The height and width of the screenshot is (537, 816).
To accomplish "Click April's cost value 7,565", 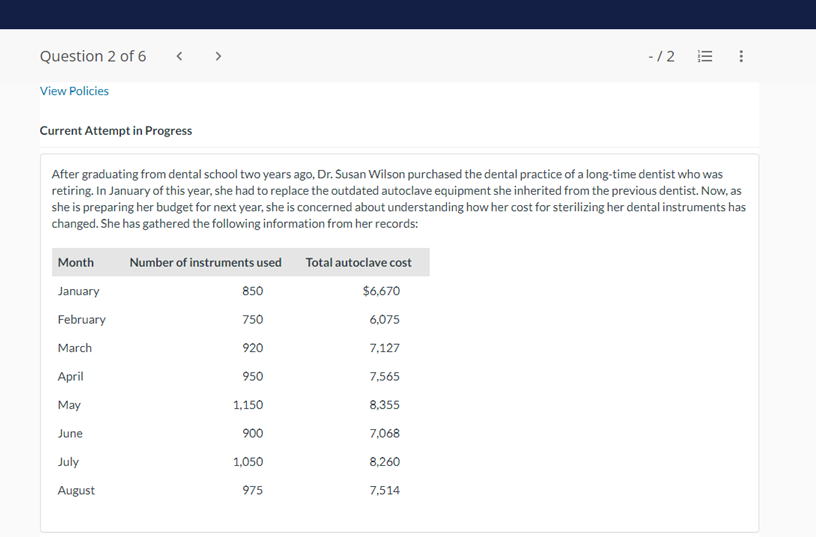I will [x=385, y=376].
